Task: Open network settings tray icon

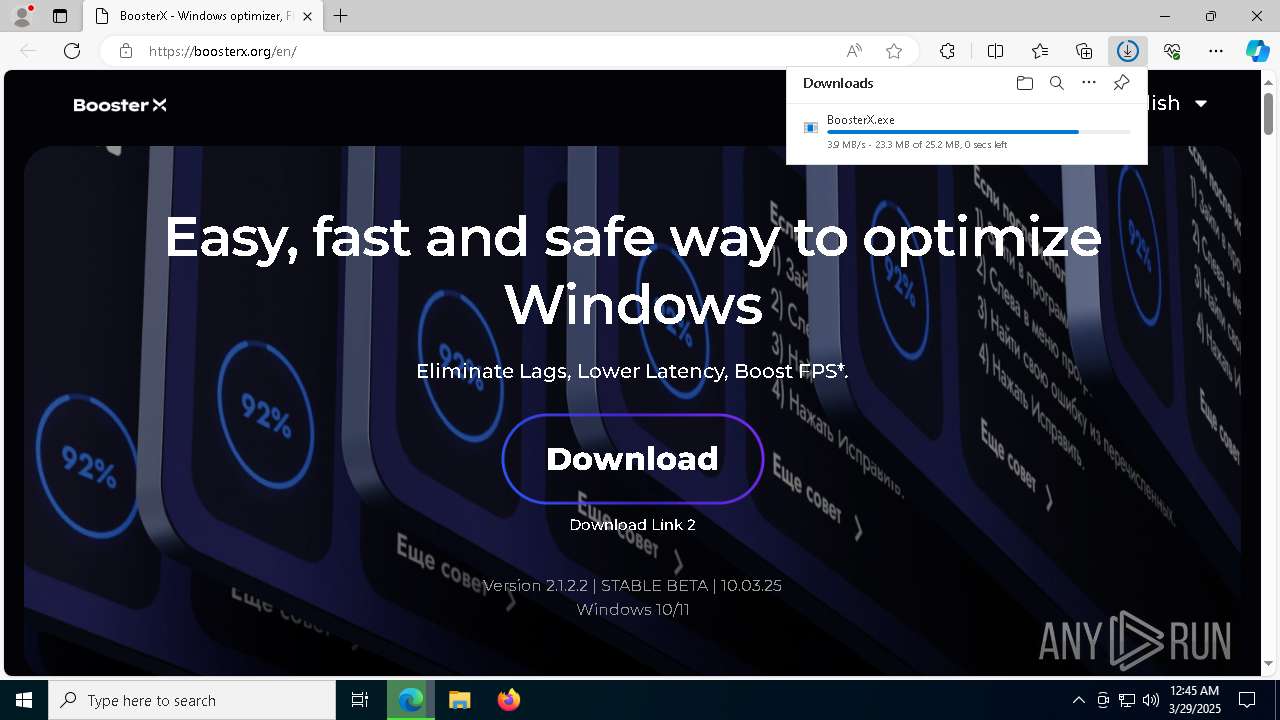Action: [1127, 700]
